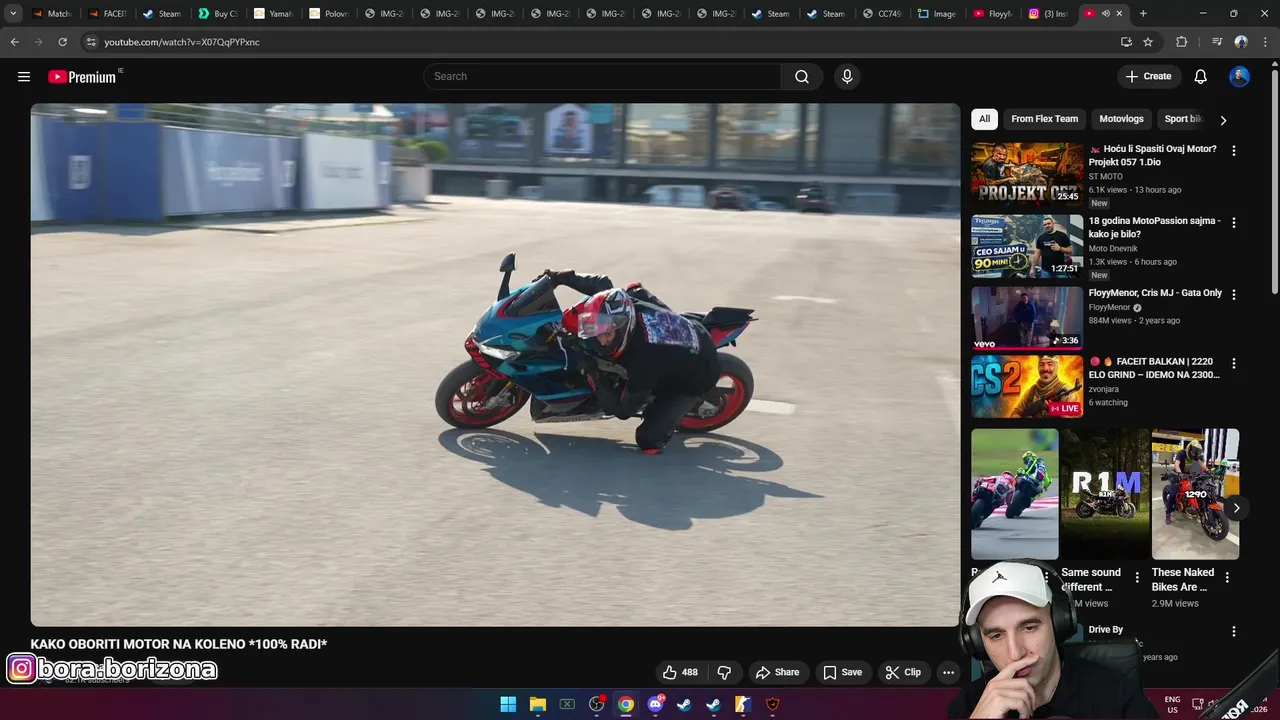This screenshot has width=1280, height=720.
Task: Switch to the FloyyMenor browser tab
Action: click(x=992, y=13)
